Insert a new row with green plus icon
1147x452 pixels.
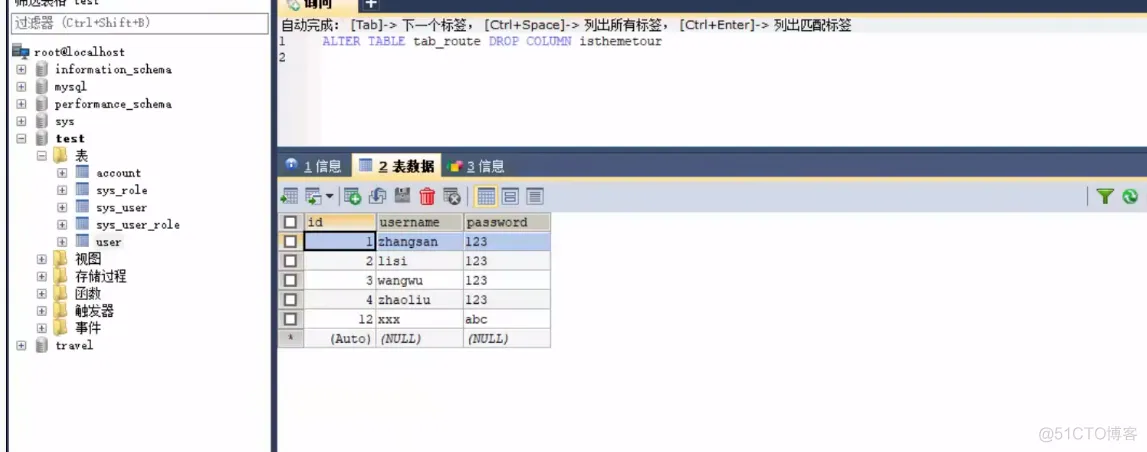click(353, 196)
